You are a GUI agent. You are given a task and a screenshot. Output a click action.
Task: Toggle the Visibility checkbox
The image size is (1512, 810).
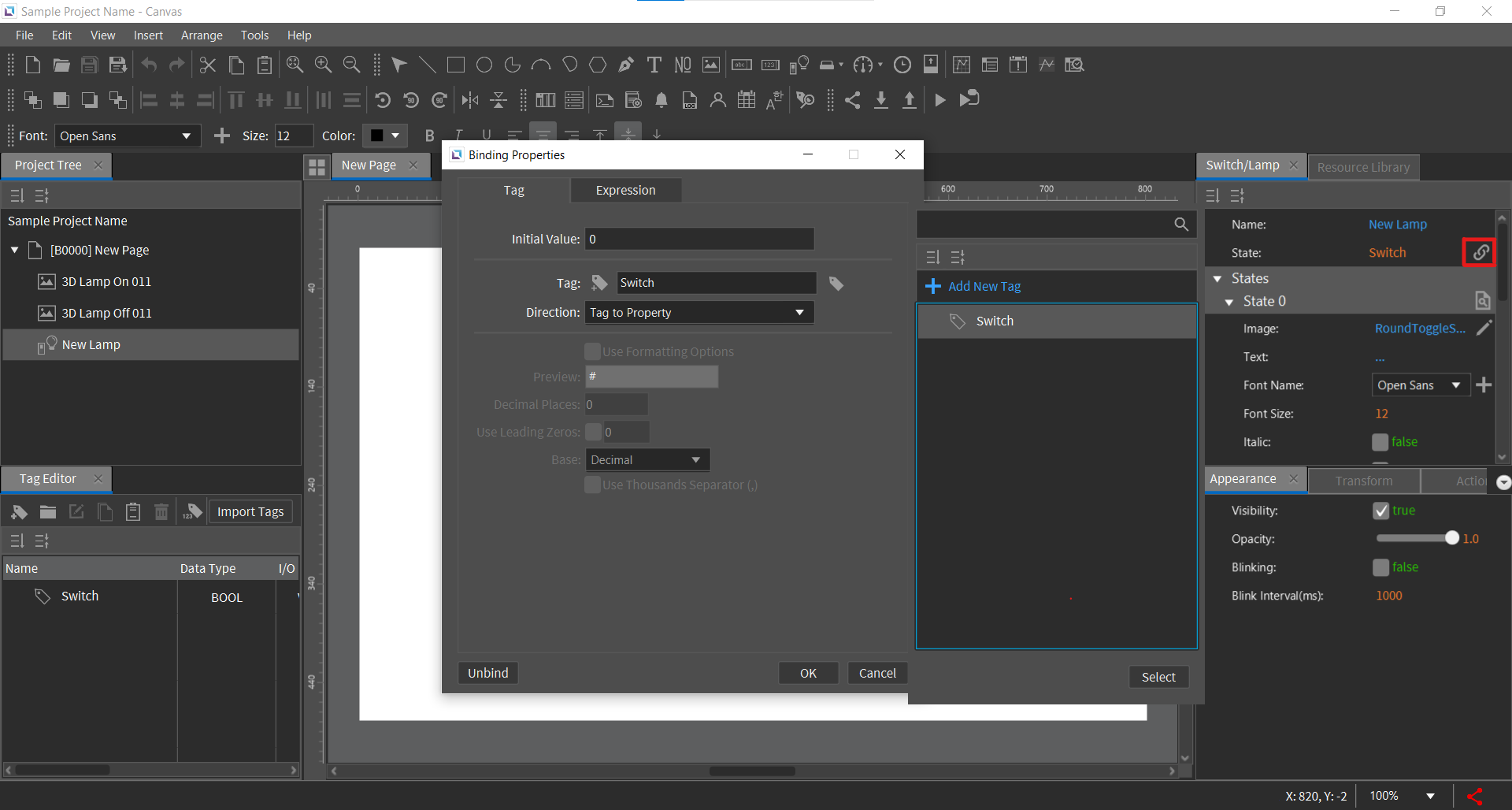point(1380,511)
